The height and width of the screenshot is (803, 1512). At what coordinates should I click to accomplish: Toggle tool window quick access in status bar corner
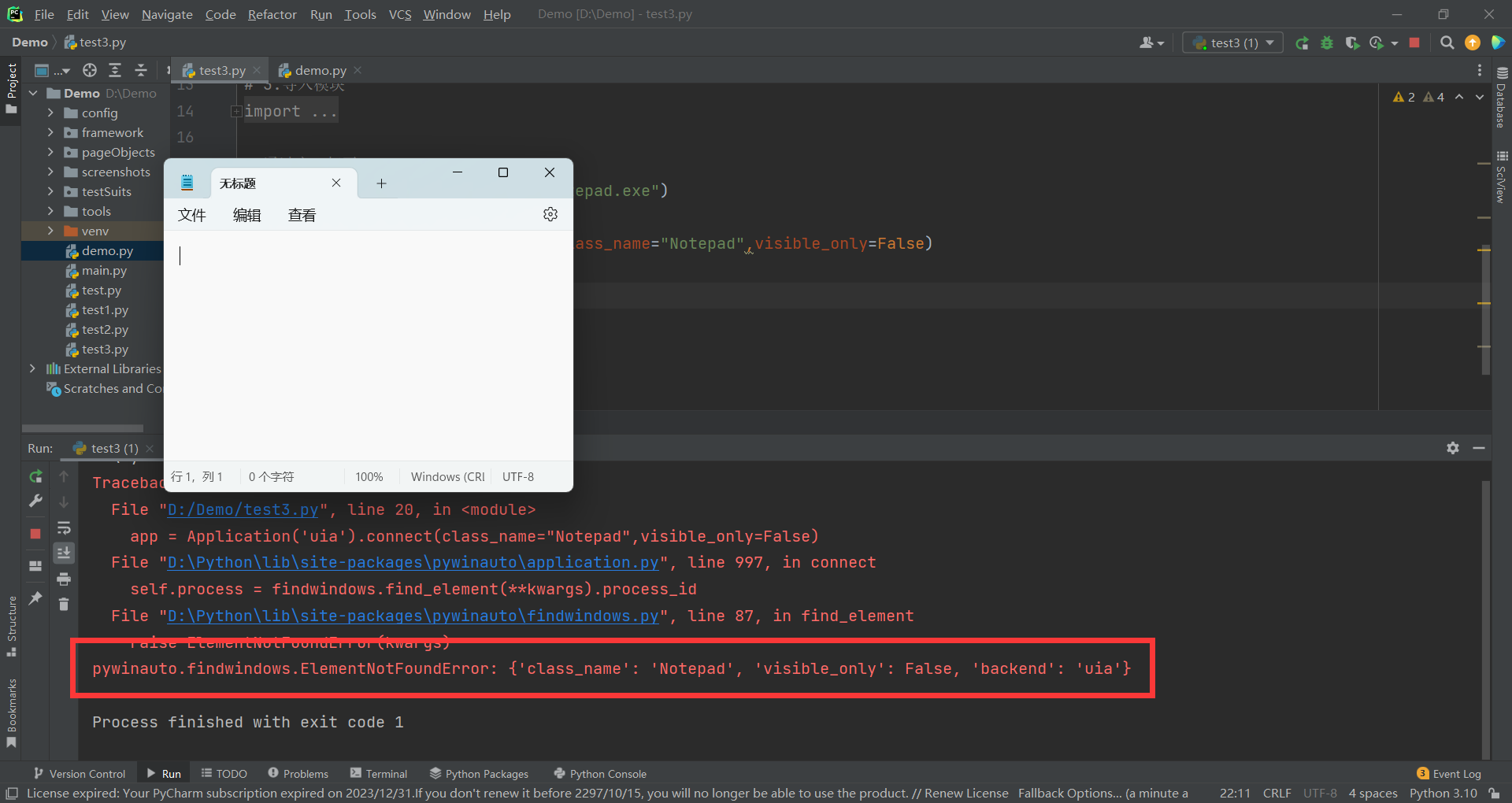pos(12,794)
